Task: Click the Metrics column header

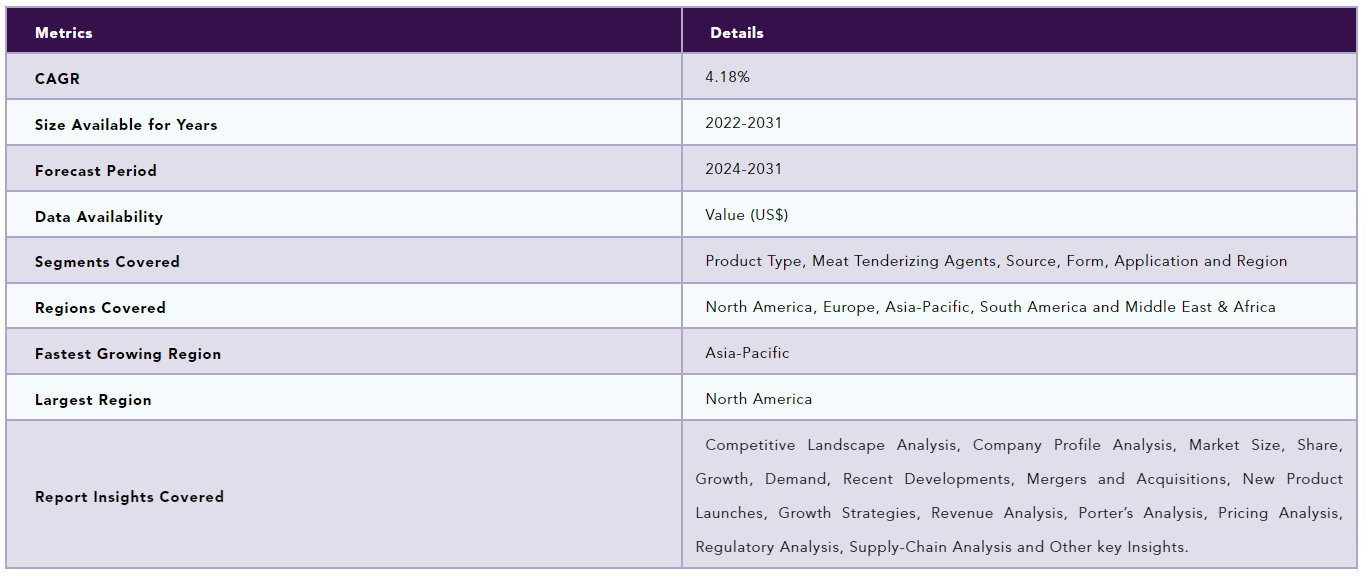Action: click(64, 33)
